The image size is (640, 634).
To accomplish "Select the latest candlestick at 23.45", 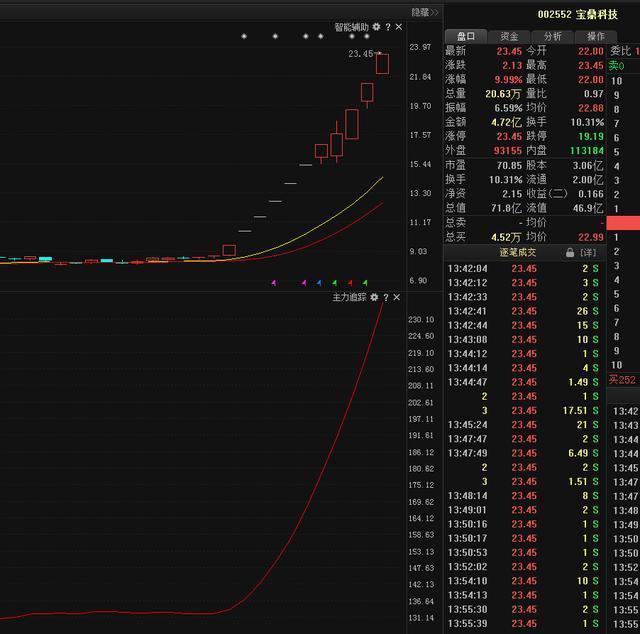I will tap(382, 64).
